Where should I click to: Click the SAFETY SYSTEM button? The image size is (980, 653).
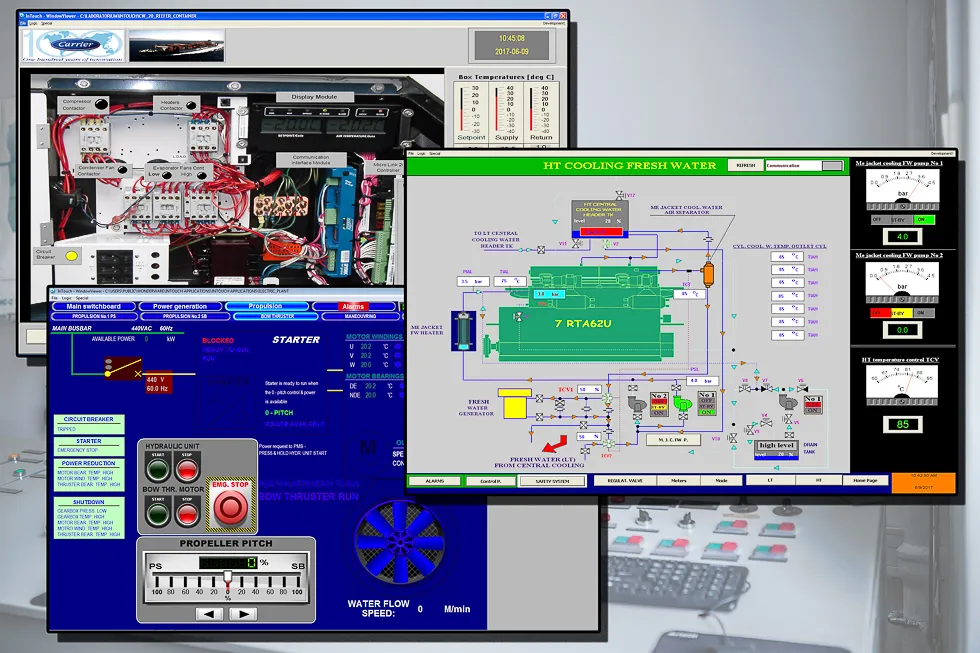[552, 481]
